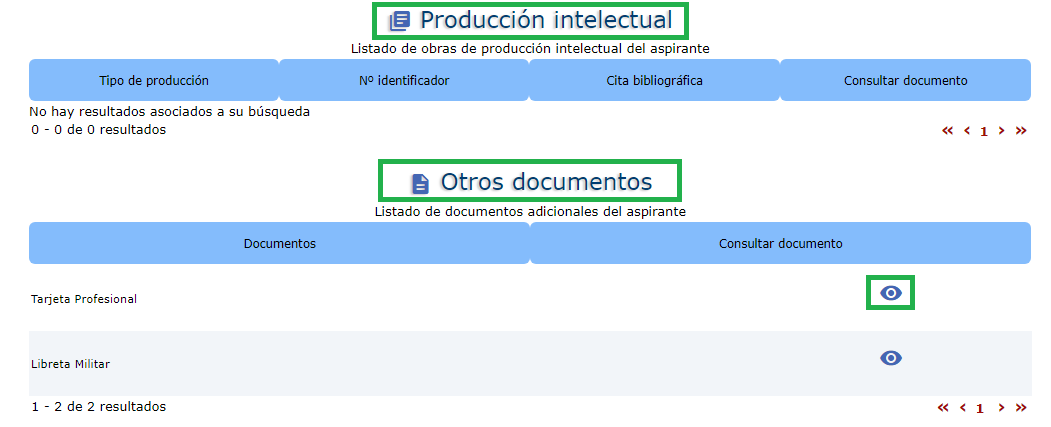1051x427 pixels.
Task: Sort by Tipo de producción column header
Action: click(x=154, y=80)
